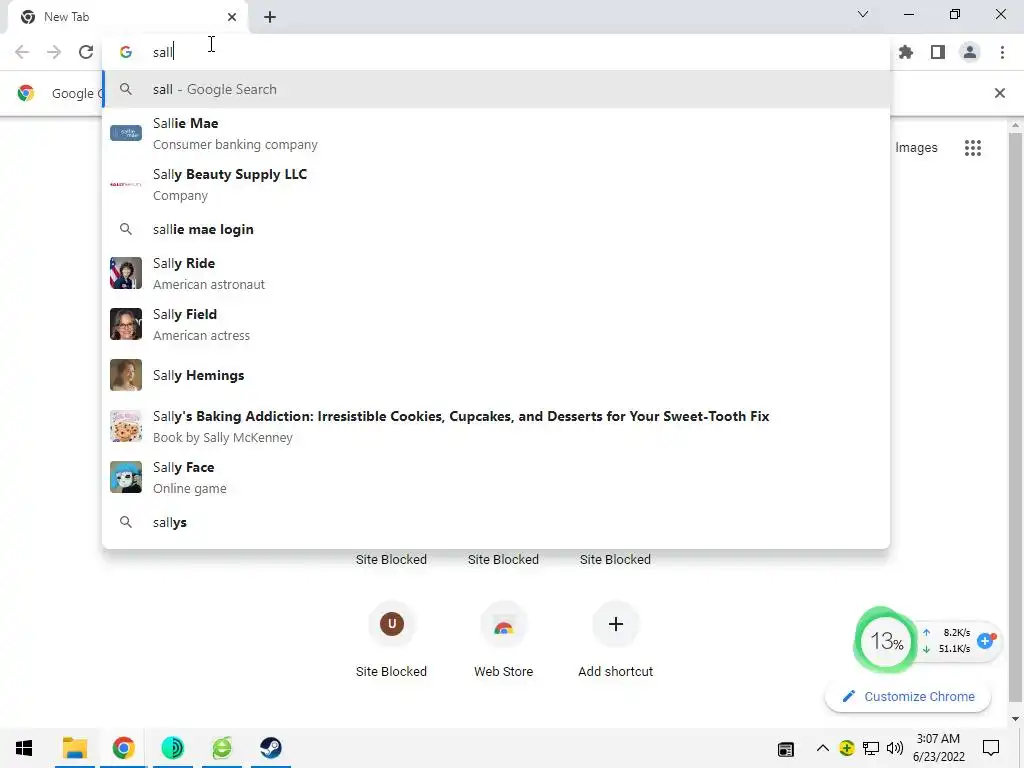Open the network tray icon
Image resolution: width=1024 pixels, height=768 pixels.
pos(871,748)
